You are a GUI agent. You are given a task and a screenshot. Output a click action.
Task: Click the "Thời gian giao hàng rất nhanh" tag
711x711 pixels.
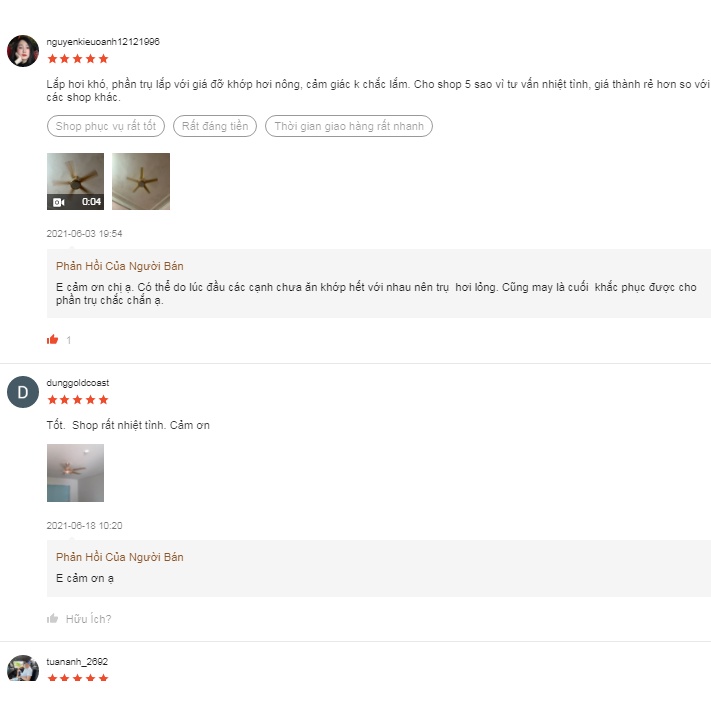pos(348,126)
